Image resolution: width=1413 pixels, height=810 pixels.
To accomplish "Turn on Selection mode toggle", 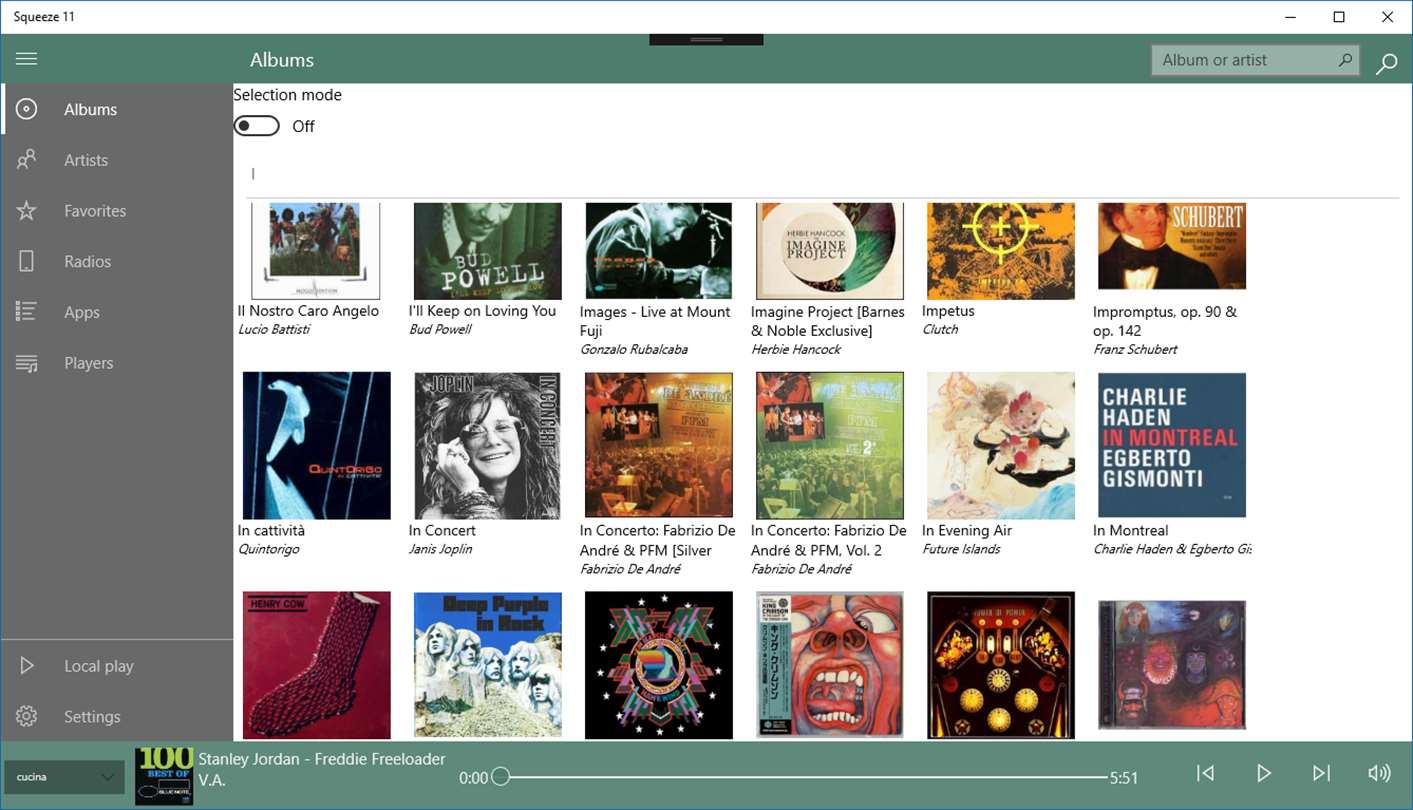I will (x=257, y=126).
